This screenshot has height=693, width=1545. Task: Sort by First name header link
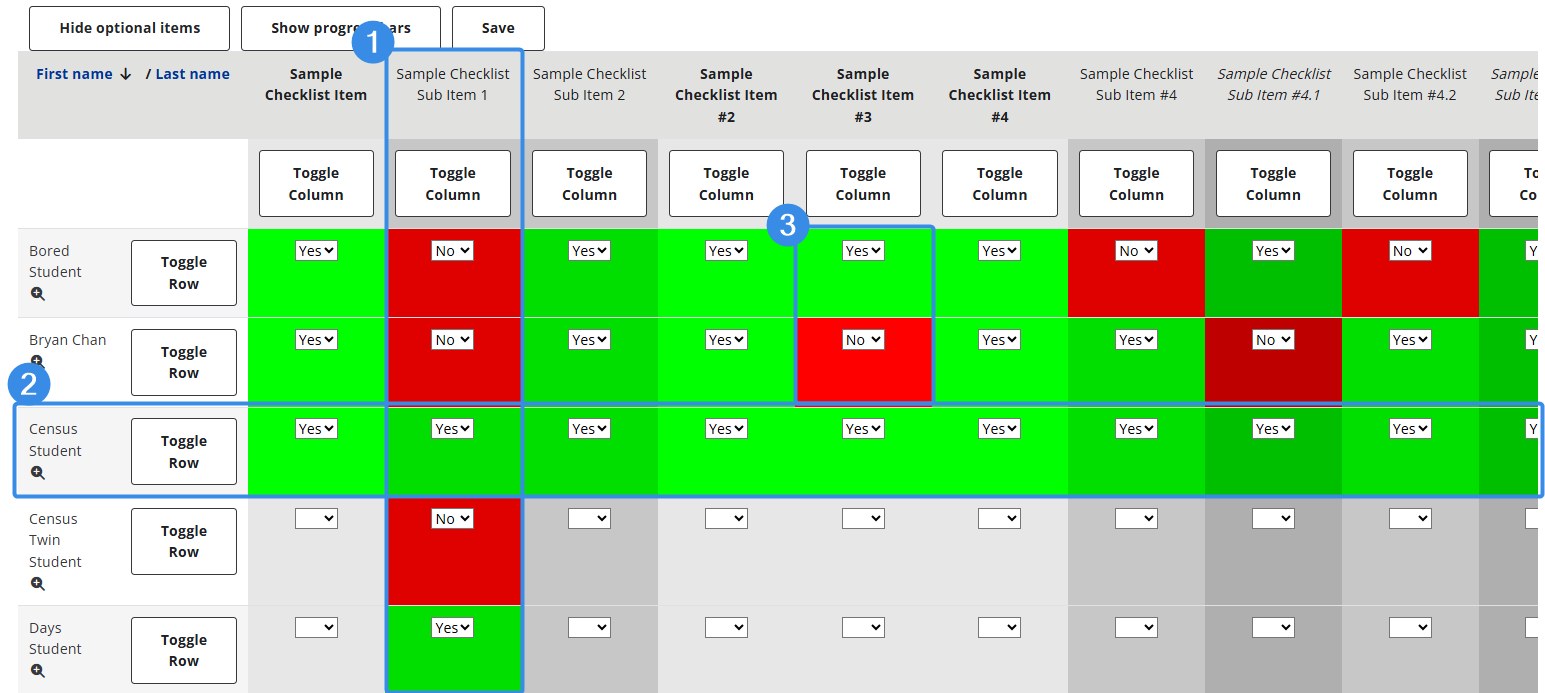74,74
